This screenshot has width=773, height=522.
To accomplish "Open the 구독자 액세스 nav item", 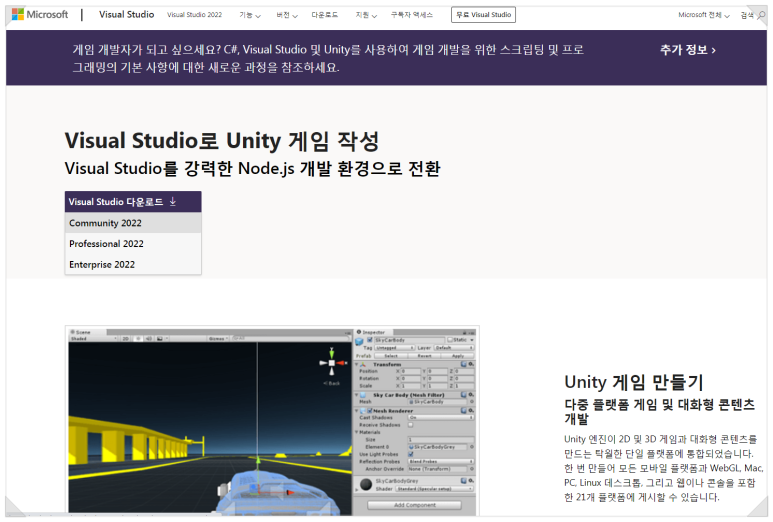I will pyautogui.click(x=412, y=15).
